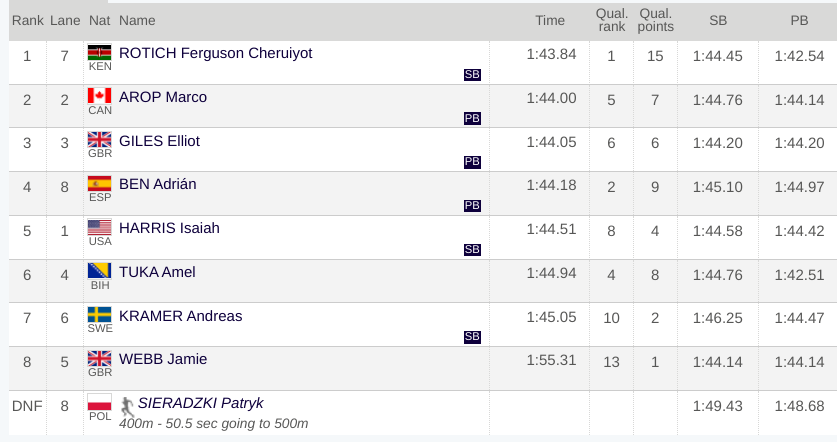Click the Poland flag icon

100,402
